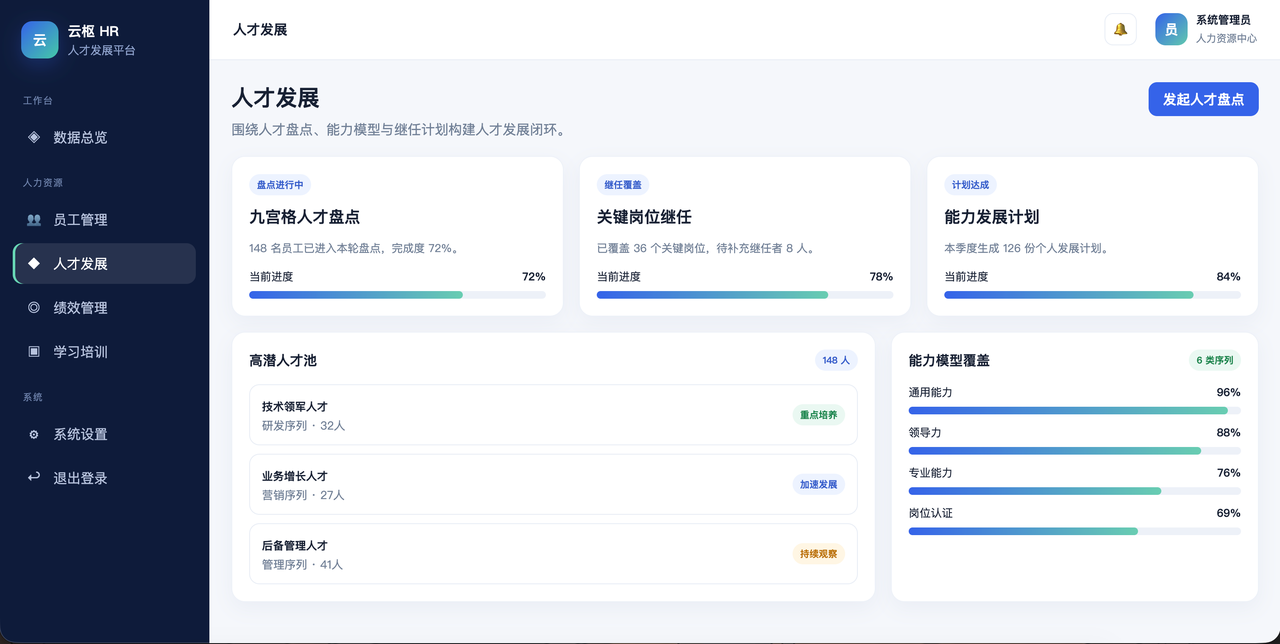Open 数据总览 in the sidebar
The width and height of the screenshot is (1280, 644).
104,137
